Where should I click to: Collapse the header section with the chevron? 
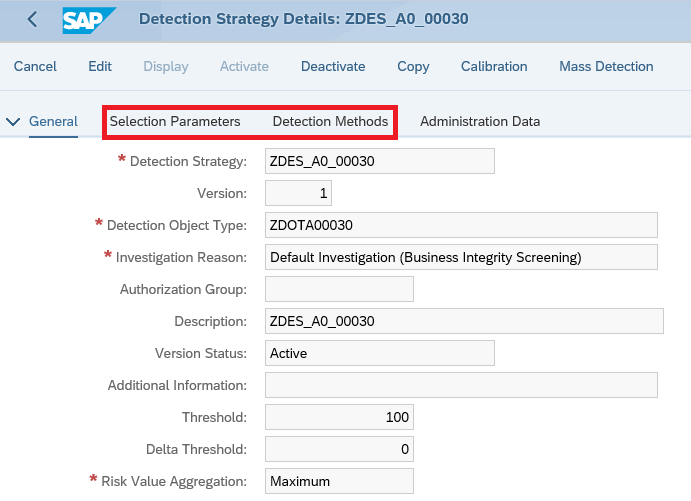pyautogui.click(x=13, y=122)
